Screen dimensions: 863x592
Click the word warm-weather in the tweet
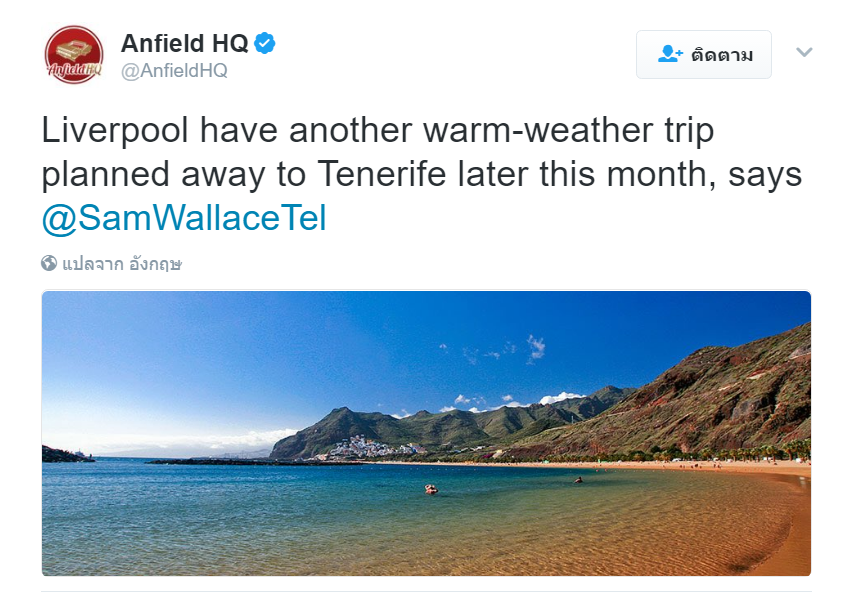pos(520,130)
